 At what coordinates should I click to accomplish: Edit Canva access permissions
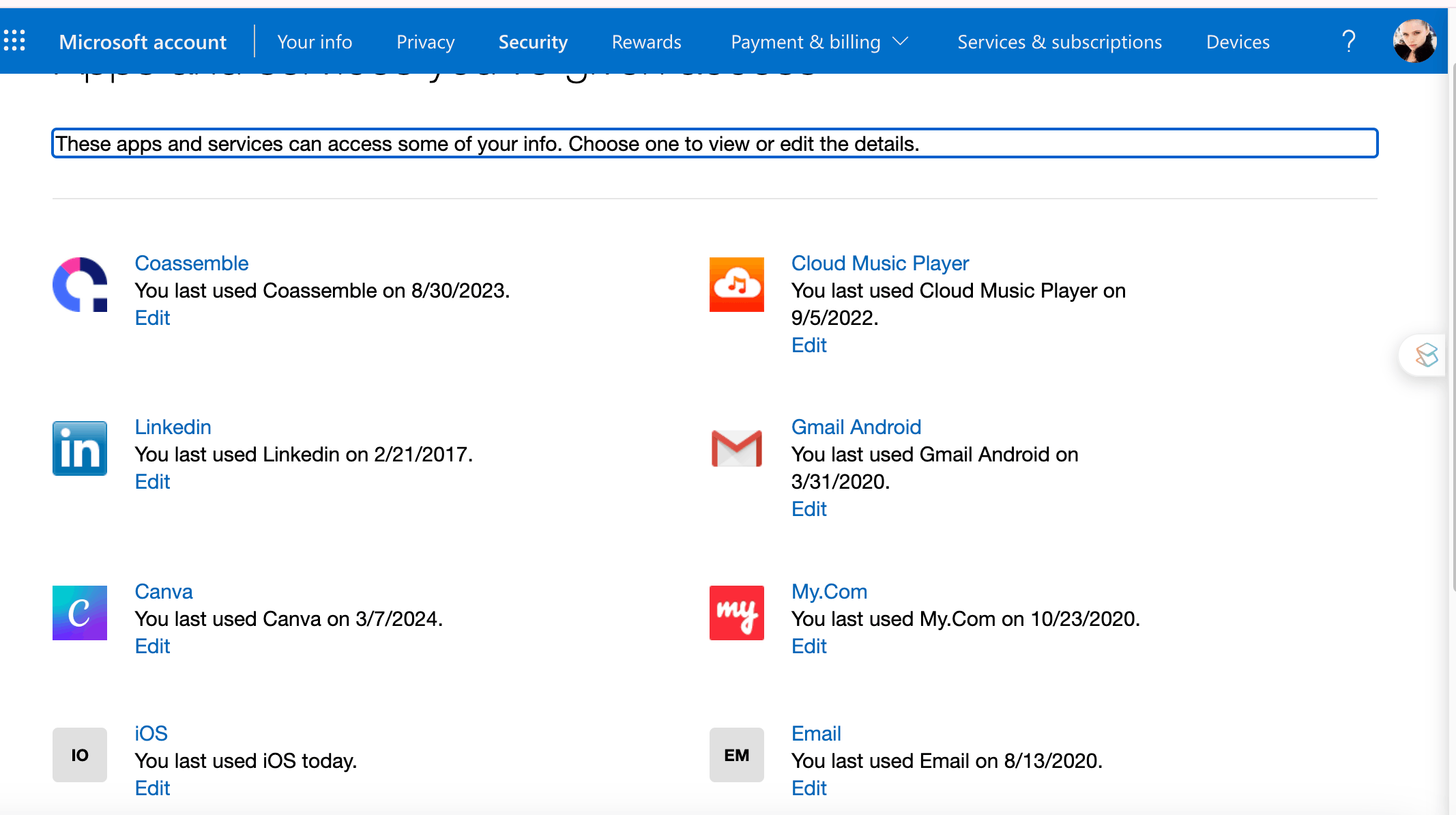click(x=152, y=646)
